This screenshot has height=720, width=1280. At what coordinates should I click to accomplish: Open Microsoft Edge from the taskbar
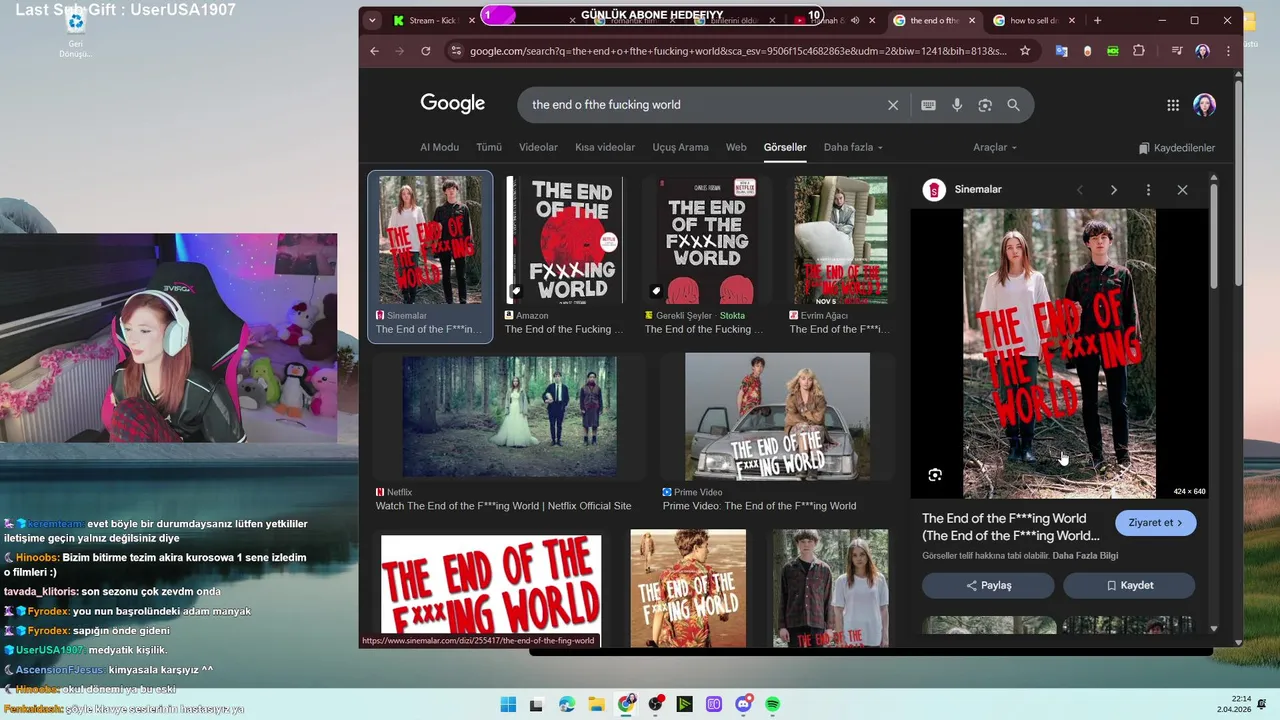(567, 704)
